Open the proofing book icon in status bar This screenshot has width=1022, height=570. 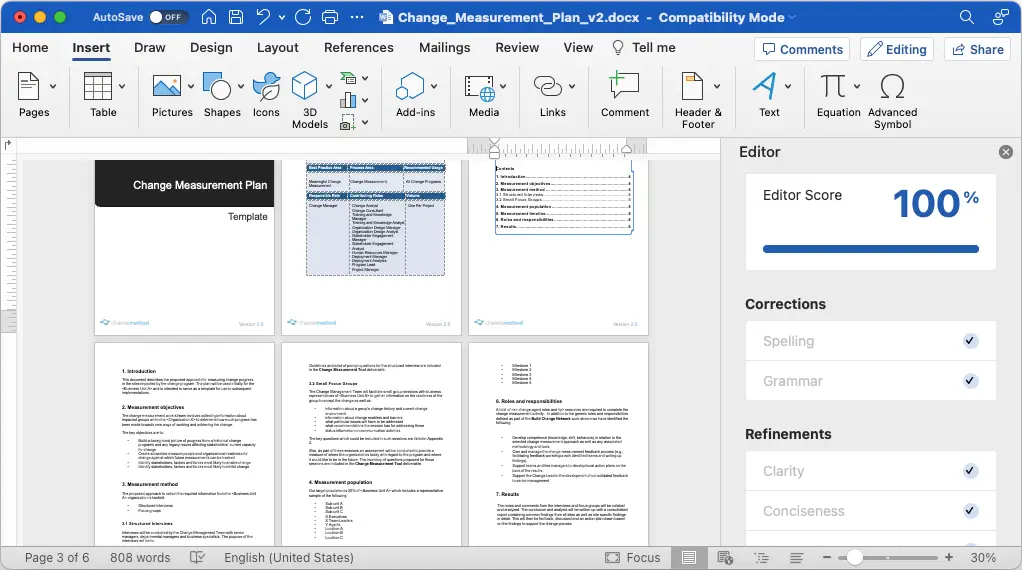pyautogui.click(x=197, y=558)
